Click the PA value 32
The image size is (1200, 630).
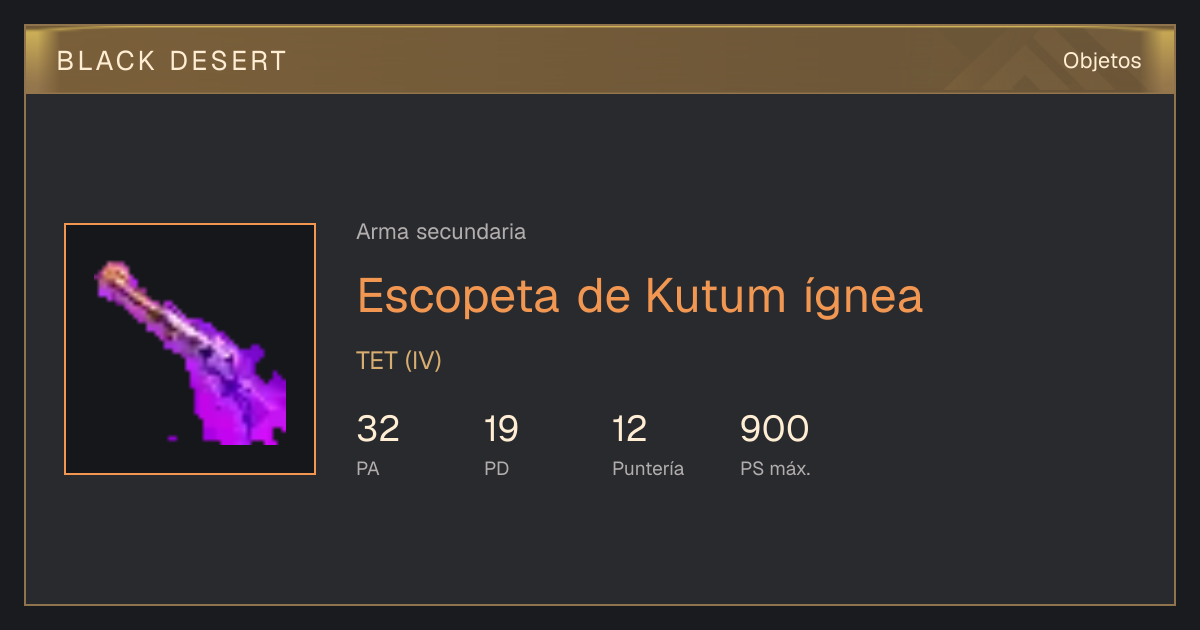(378, 429)
